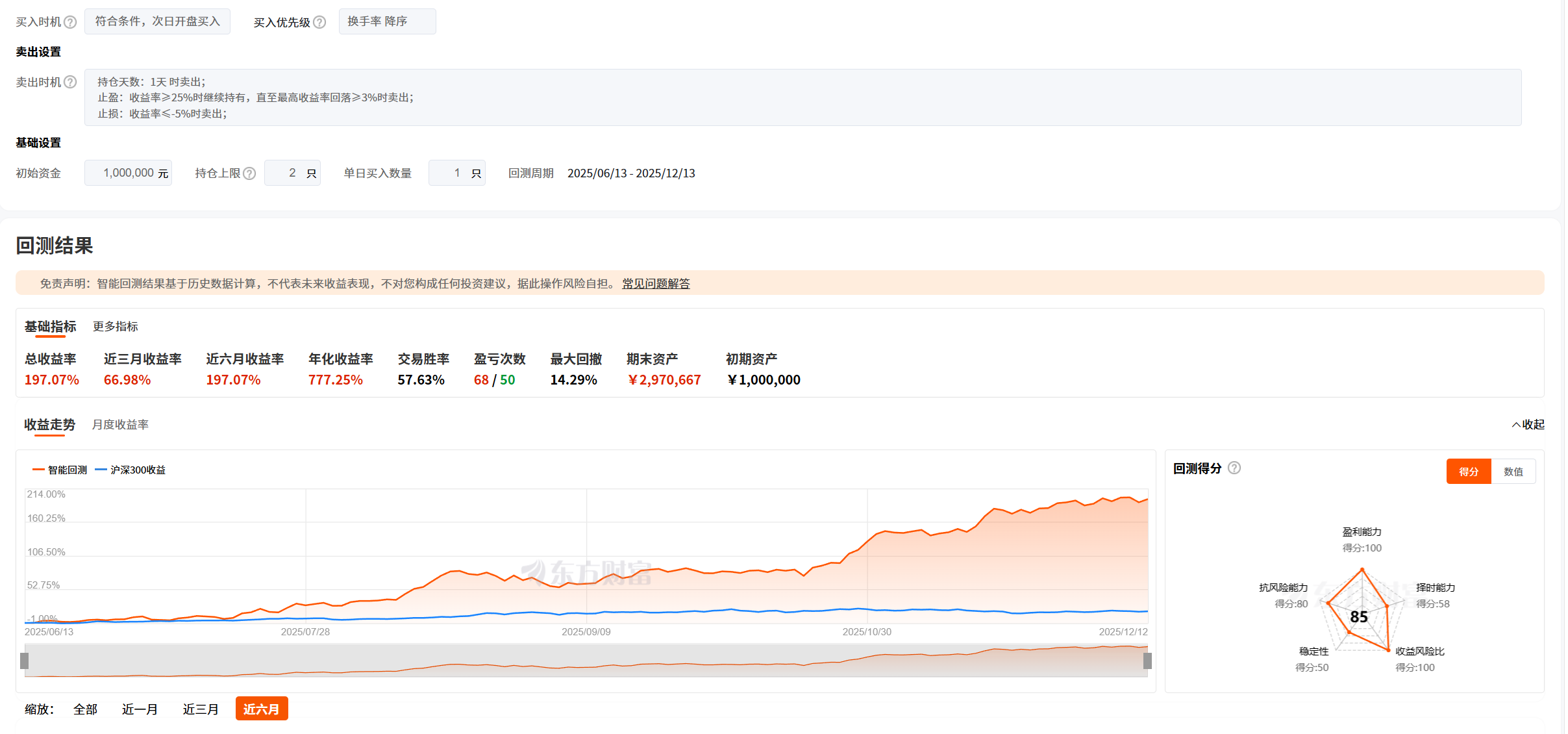Switch to 月度收益率 tab
The height and width of the screenshot is (734, 1568).
click(x=120, y=424)
